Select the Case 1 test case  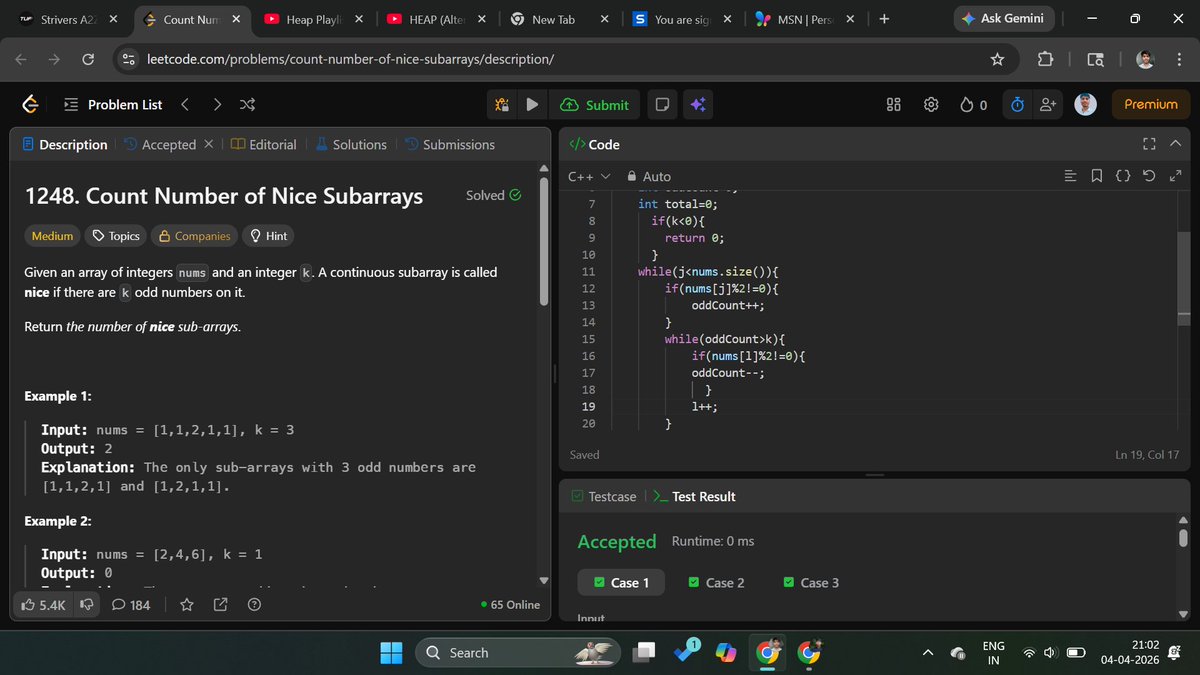pyautogui.click(x=621, y=583)
